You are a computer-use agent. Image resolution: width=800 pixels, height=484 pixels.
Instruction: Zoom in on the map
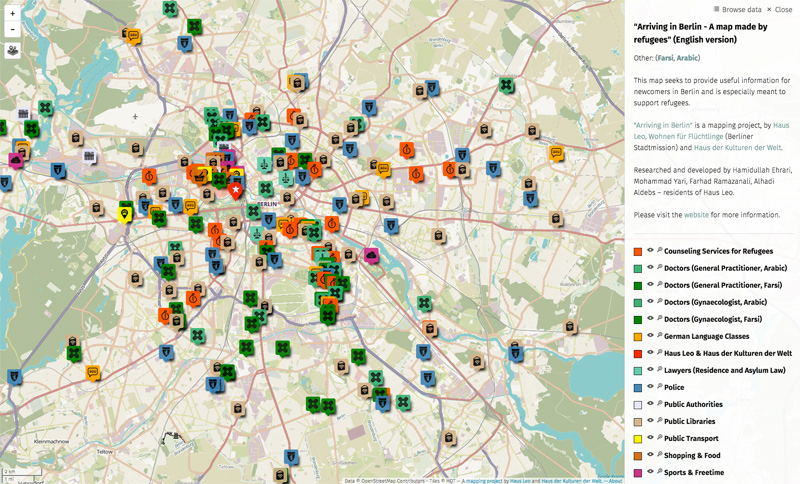(x=12, y=13)
